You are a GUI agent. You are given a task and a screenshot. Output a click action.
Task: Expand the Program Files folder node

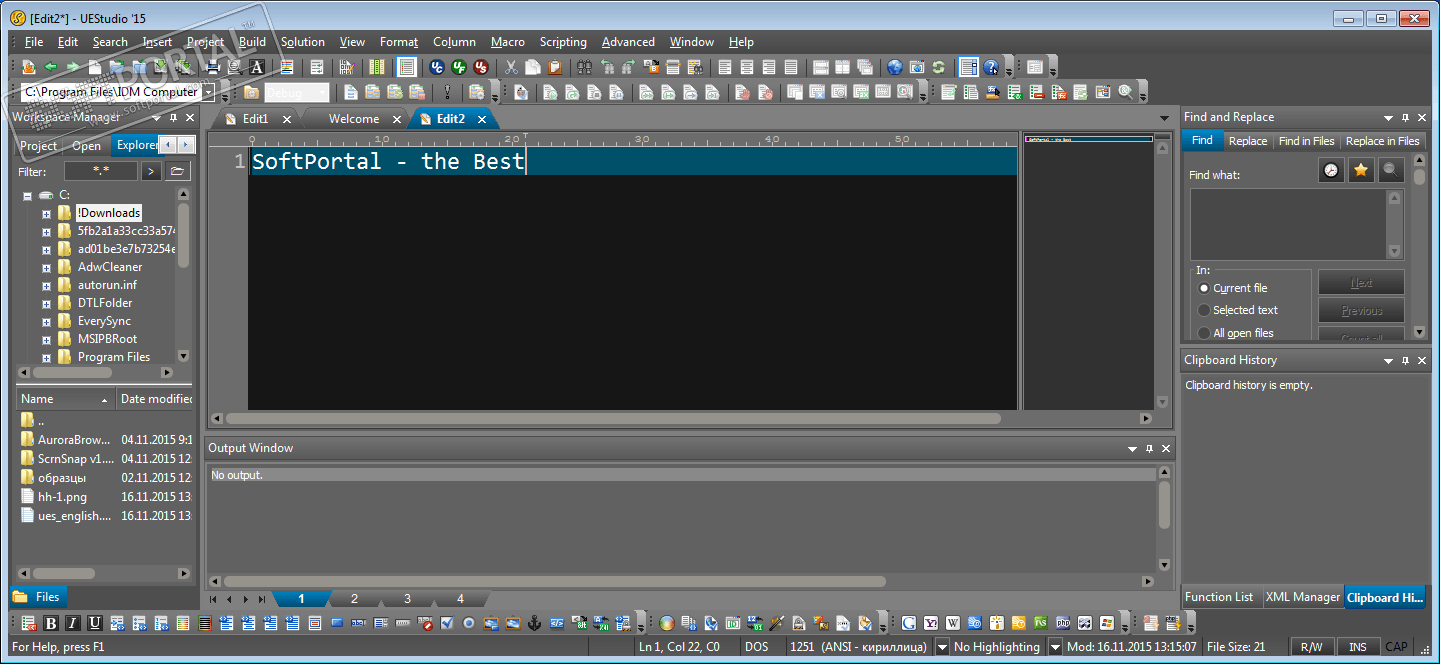[x=46, y=357]
